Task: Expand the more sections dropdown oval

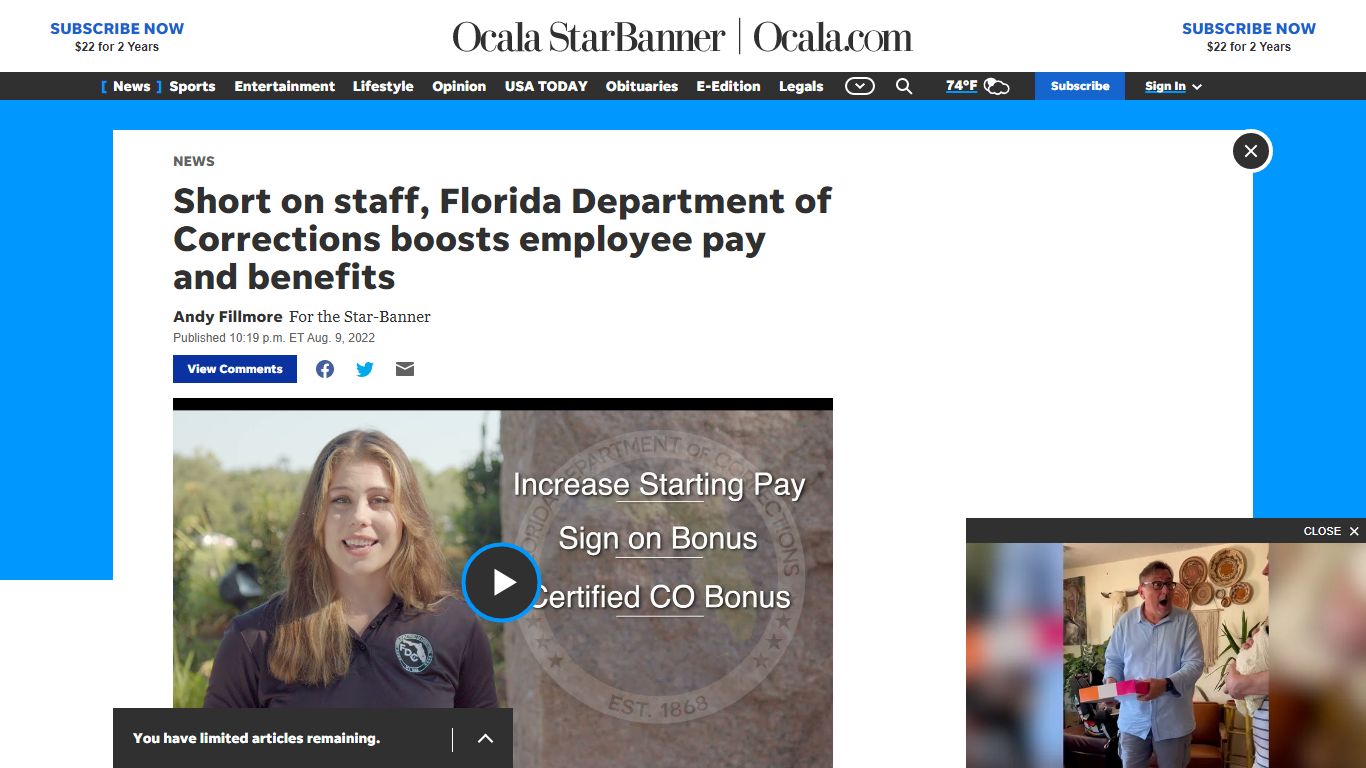Action: (860, 86)
